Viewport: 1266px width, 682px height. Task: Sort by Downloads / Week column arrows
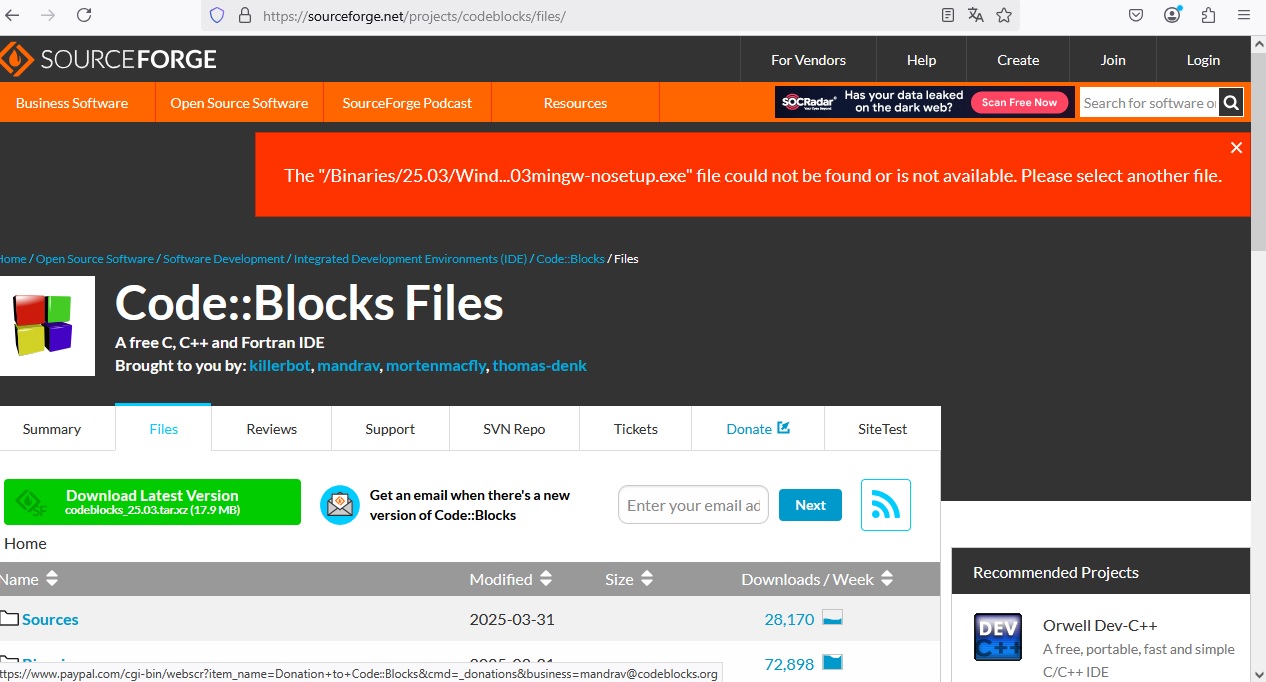(887, 579)
